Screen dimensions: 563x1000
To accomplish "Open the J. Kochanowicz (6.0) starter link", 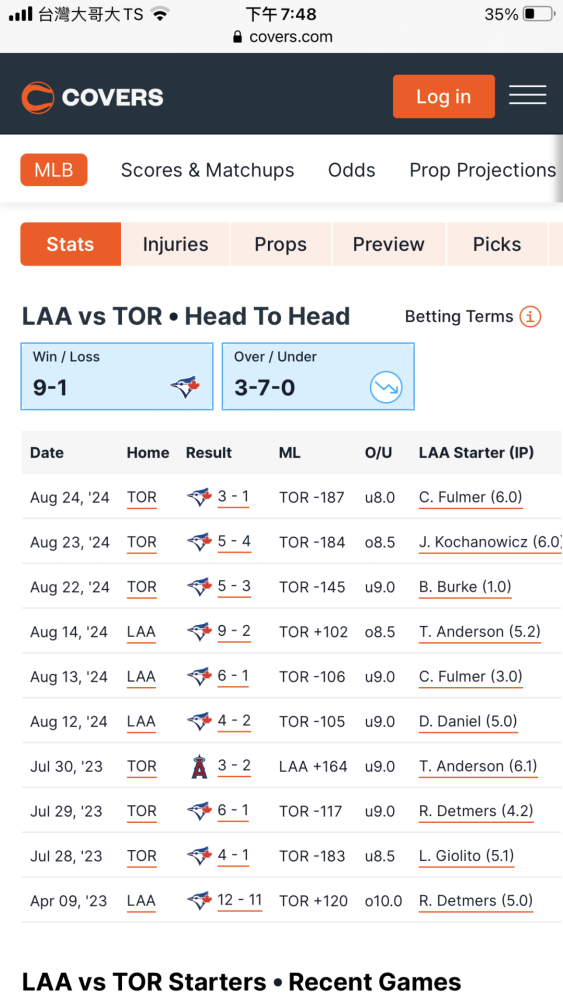I will click(x=490, y=542).
